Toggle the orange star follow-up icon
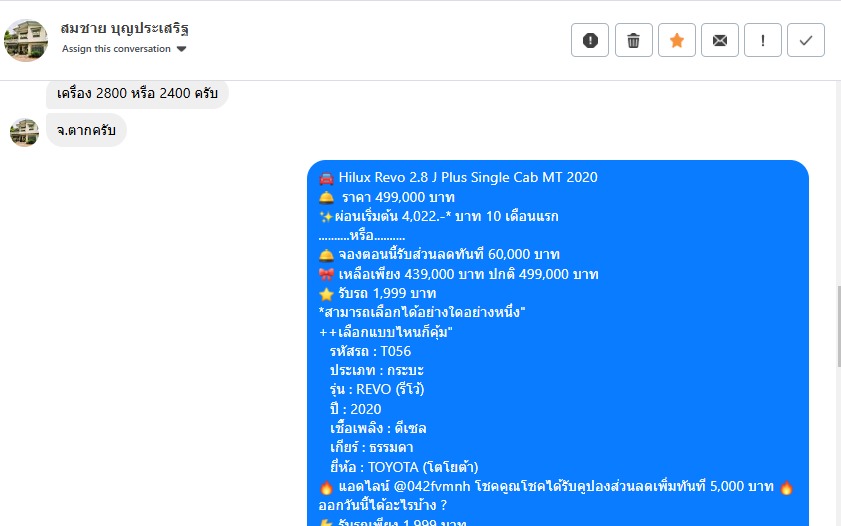Viewport: 841px width, 526px height. point(677,40)
